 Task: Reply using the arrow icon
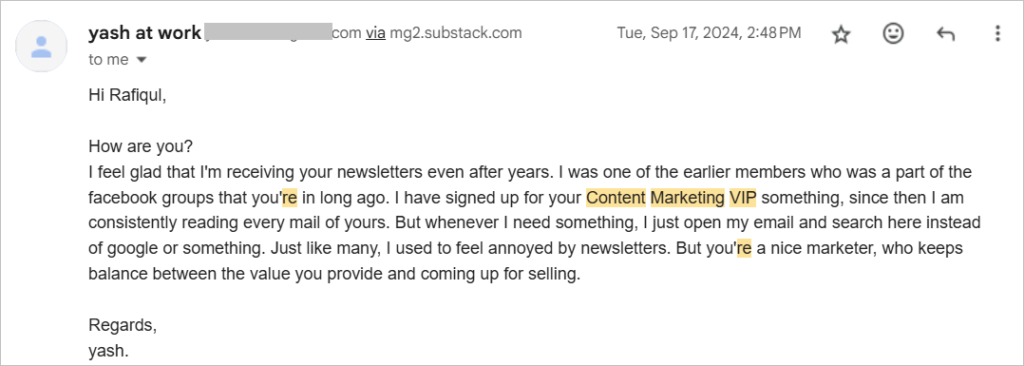point(945,34)
